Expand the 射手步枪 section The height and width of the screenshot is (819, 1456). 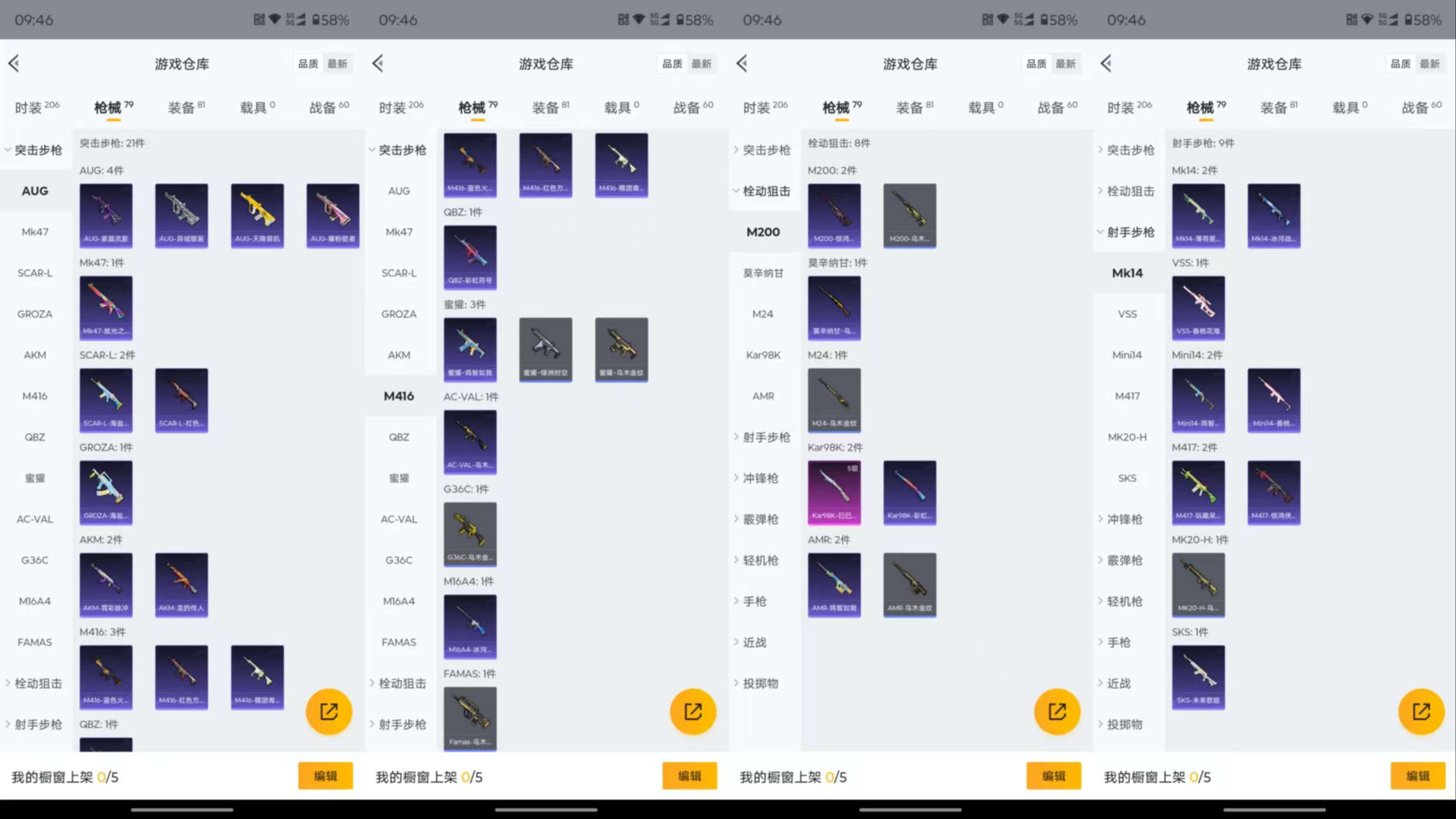tap(36, 724)
